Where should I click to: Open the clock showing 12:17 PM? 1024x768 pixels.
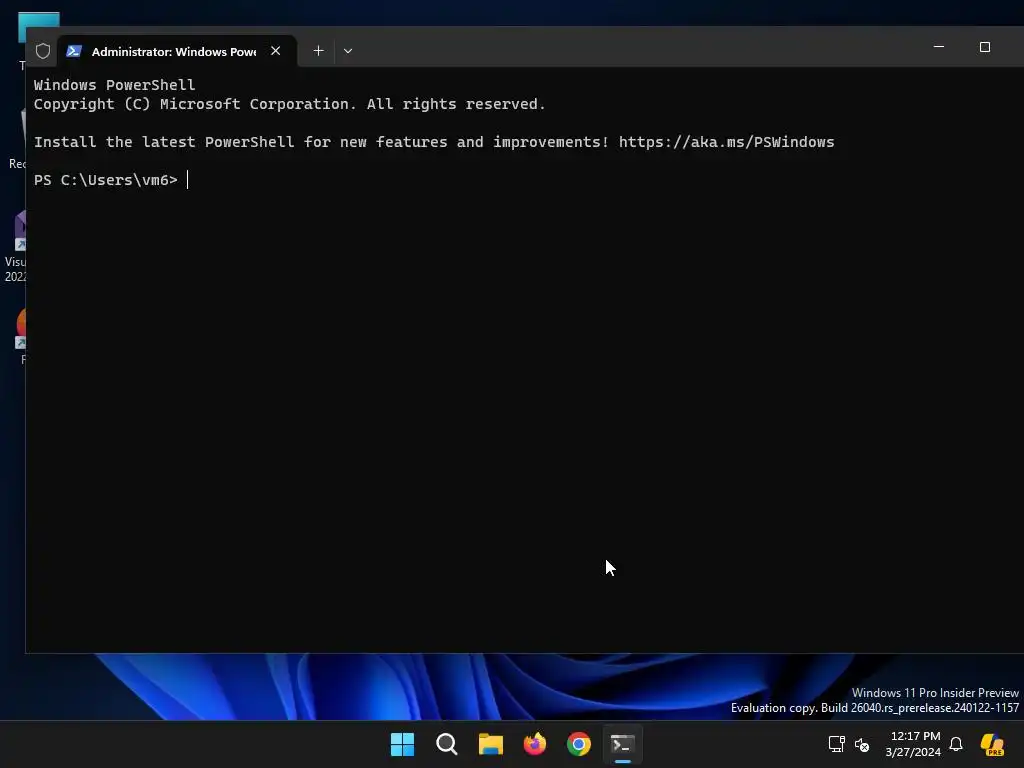coord(913,744)
